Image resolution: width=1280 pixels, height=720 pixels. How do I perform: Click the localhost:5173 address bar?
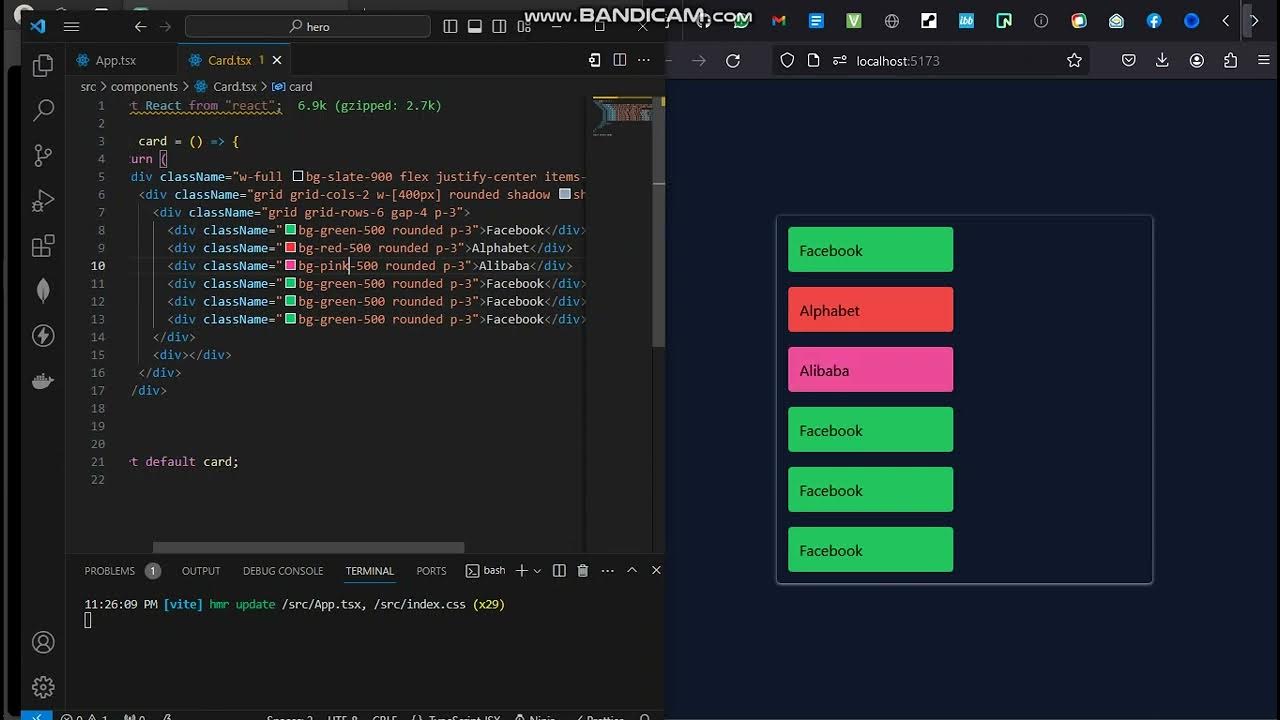point(930,61)
